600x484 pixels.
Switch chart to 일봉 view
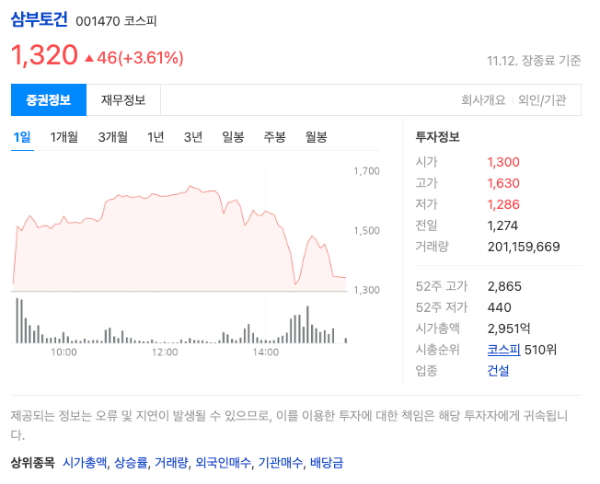233,137
